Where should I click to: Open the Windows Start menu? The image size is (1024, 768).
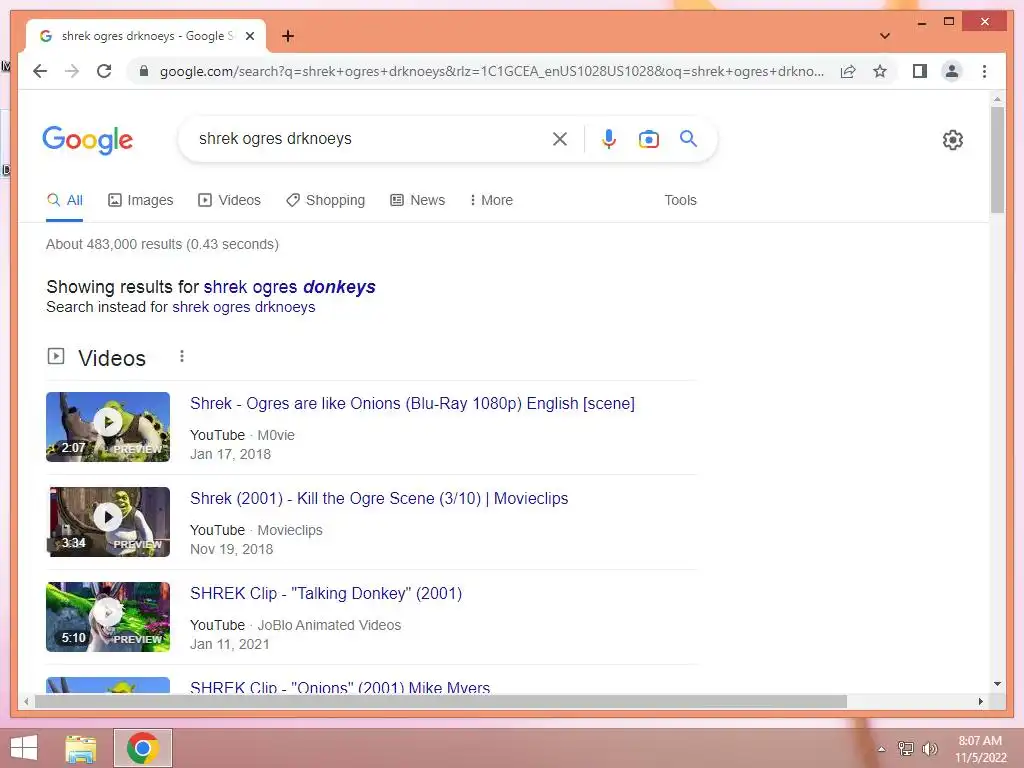pyautogui.click(x=24, y=748)
